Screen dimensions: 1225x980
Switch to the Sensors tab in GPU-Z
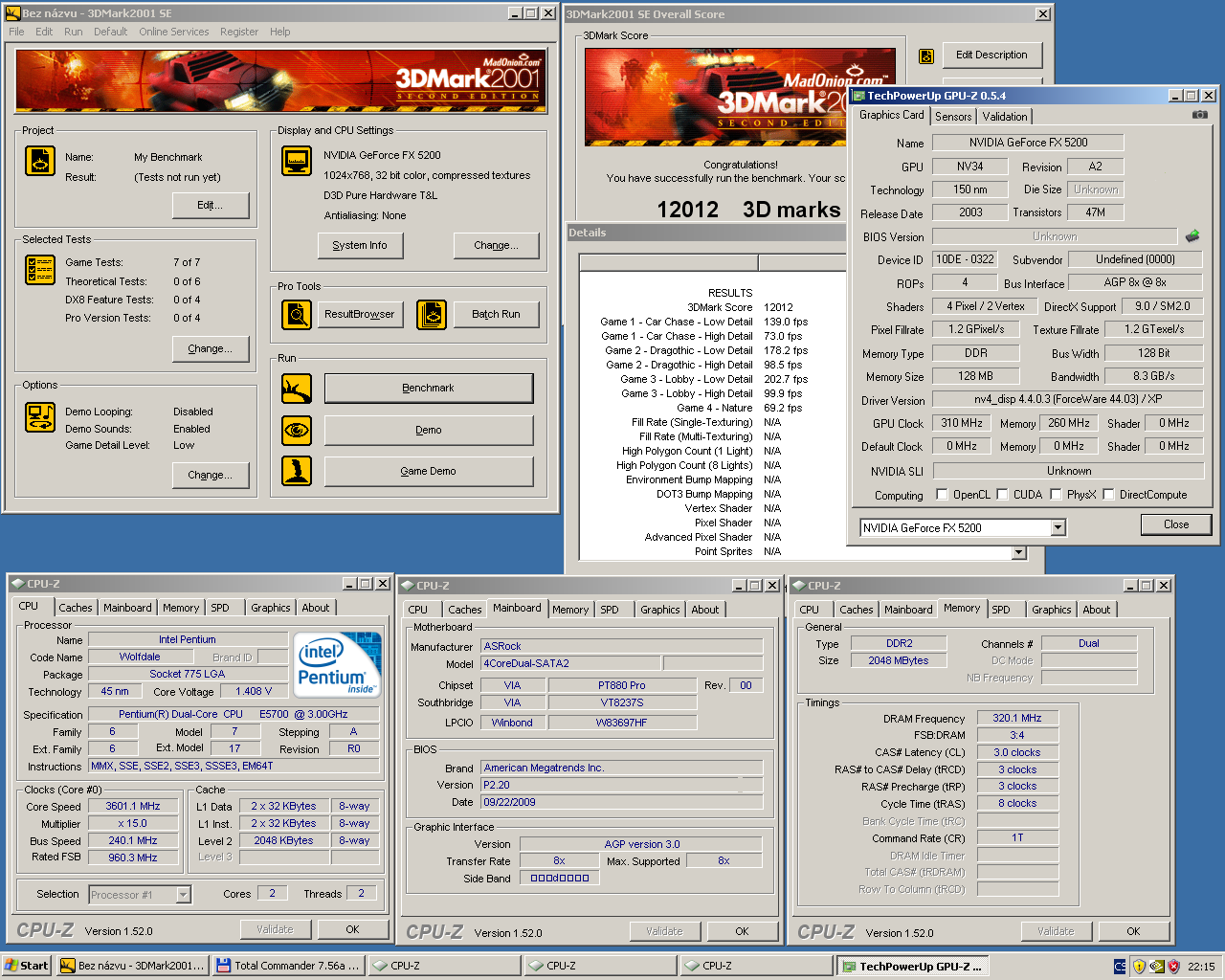953,117
